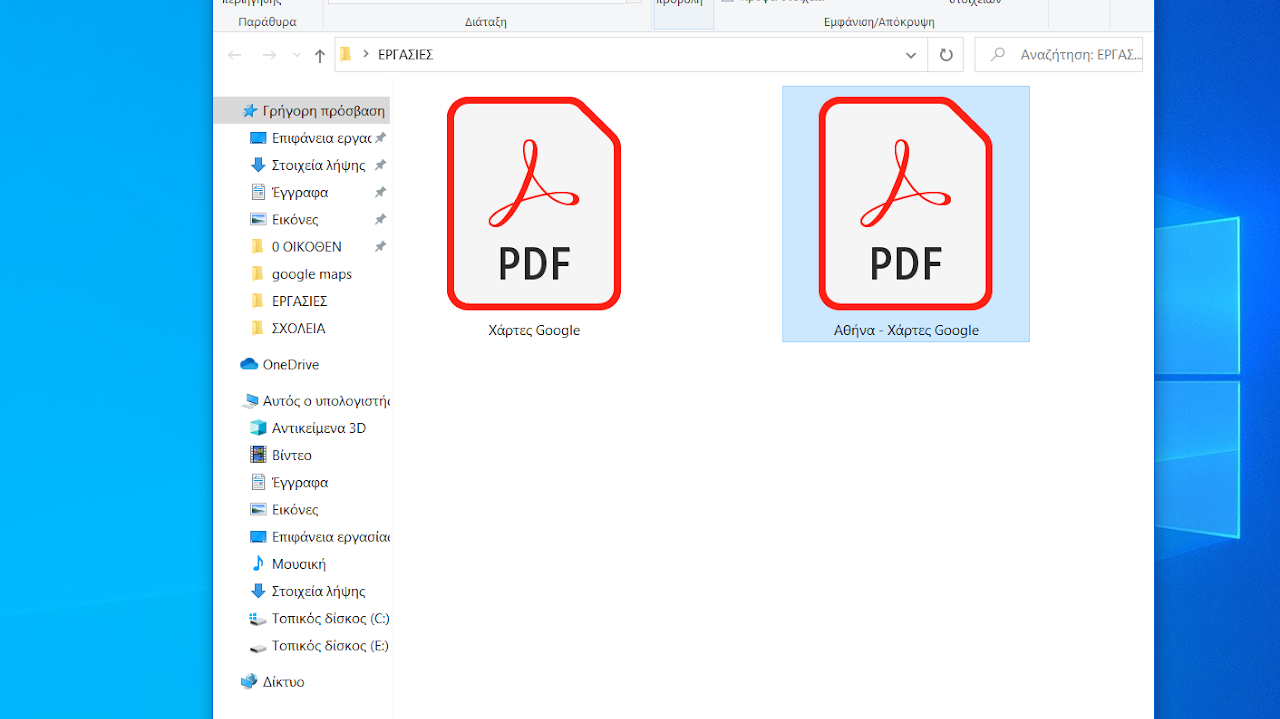
Task: Select ΕΡΓΑΣΙΕΣ folder in the sidebar
Action: [x=290, y=301]
